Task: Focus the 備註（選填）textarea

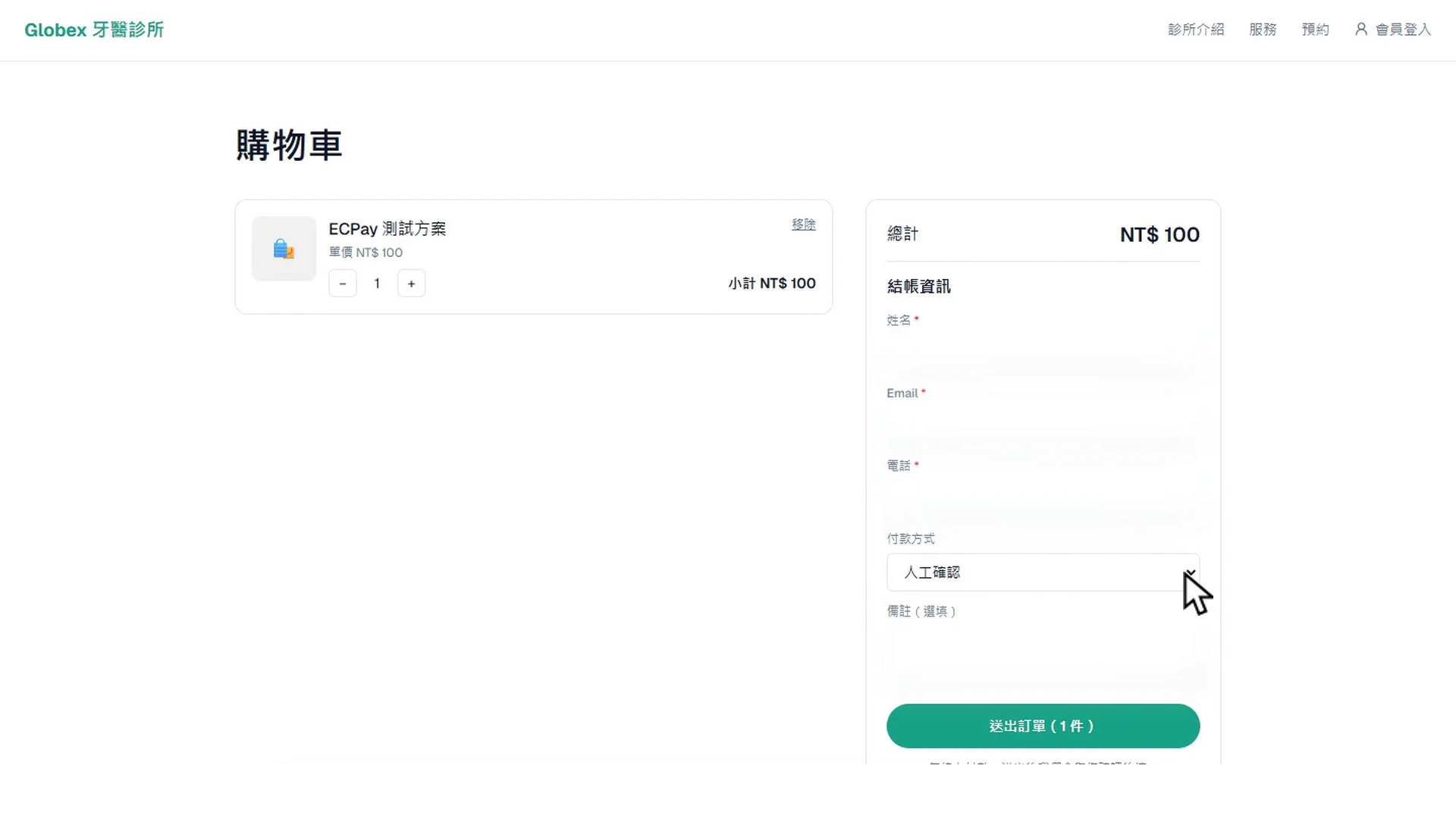Action: pyautogui.click(x=1043, y=657)
